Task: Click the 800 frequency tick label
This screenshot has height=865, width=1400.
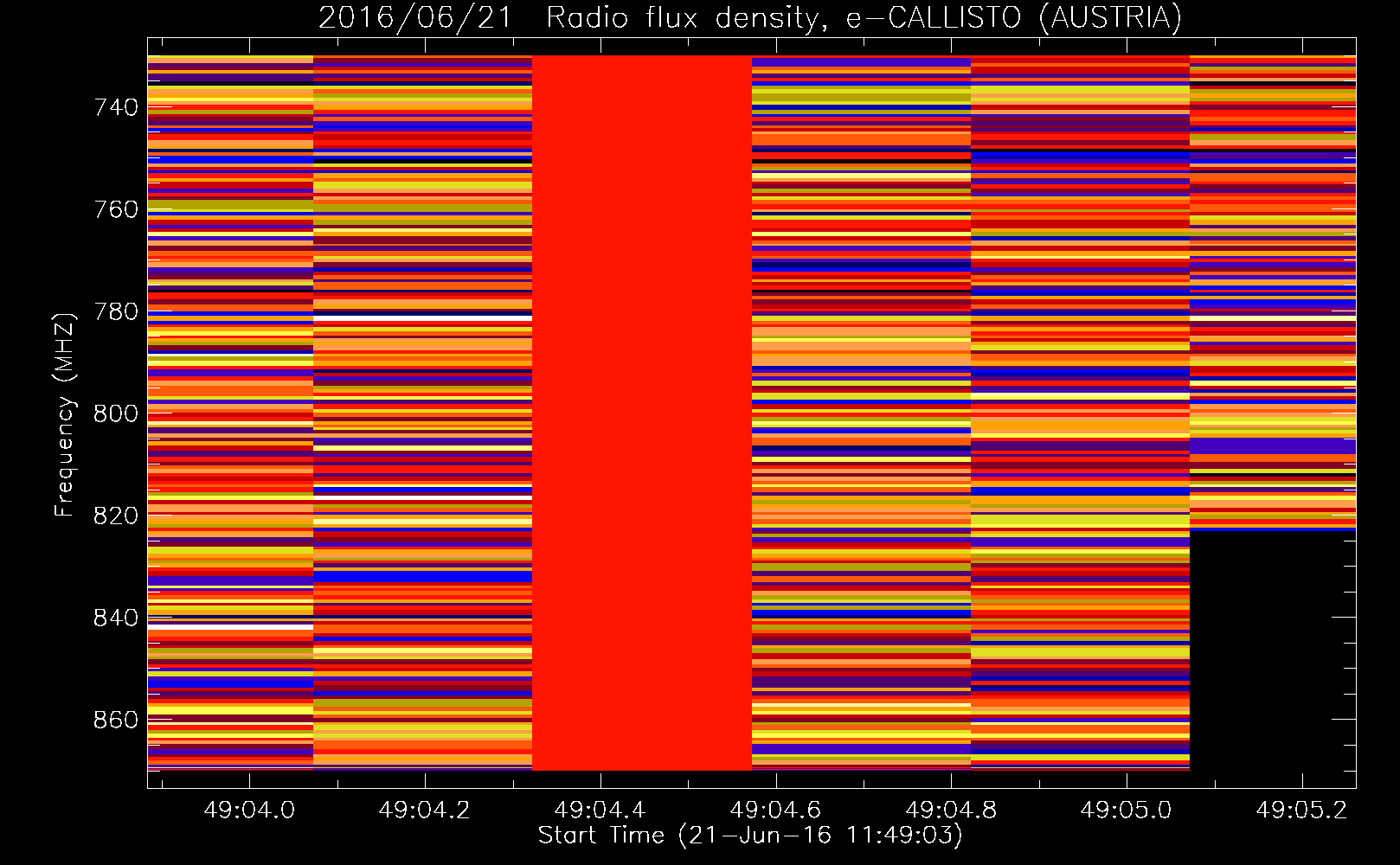Action: click(116, 413)
